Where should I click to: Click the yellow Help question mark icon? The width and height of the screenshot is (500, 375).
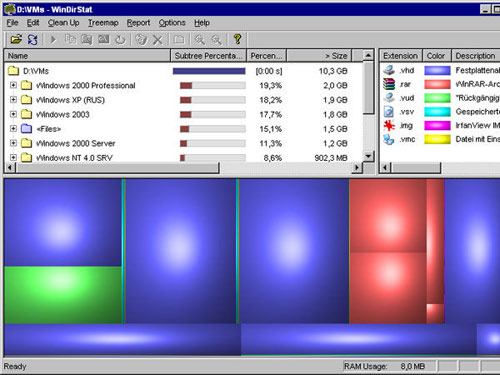(x=237, y=39)
